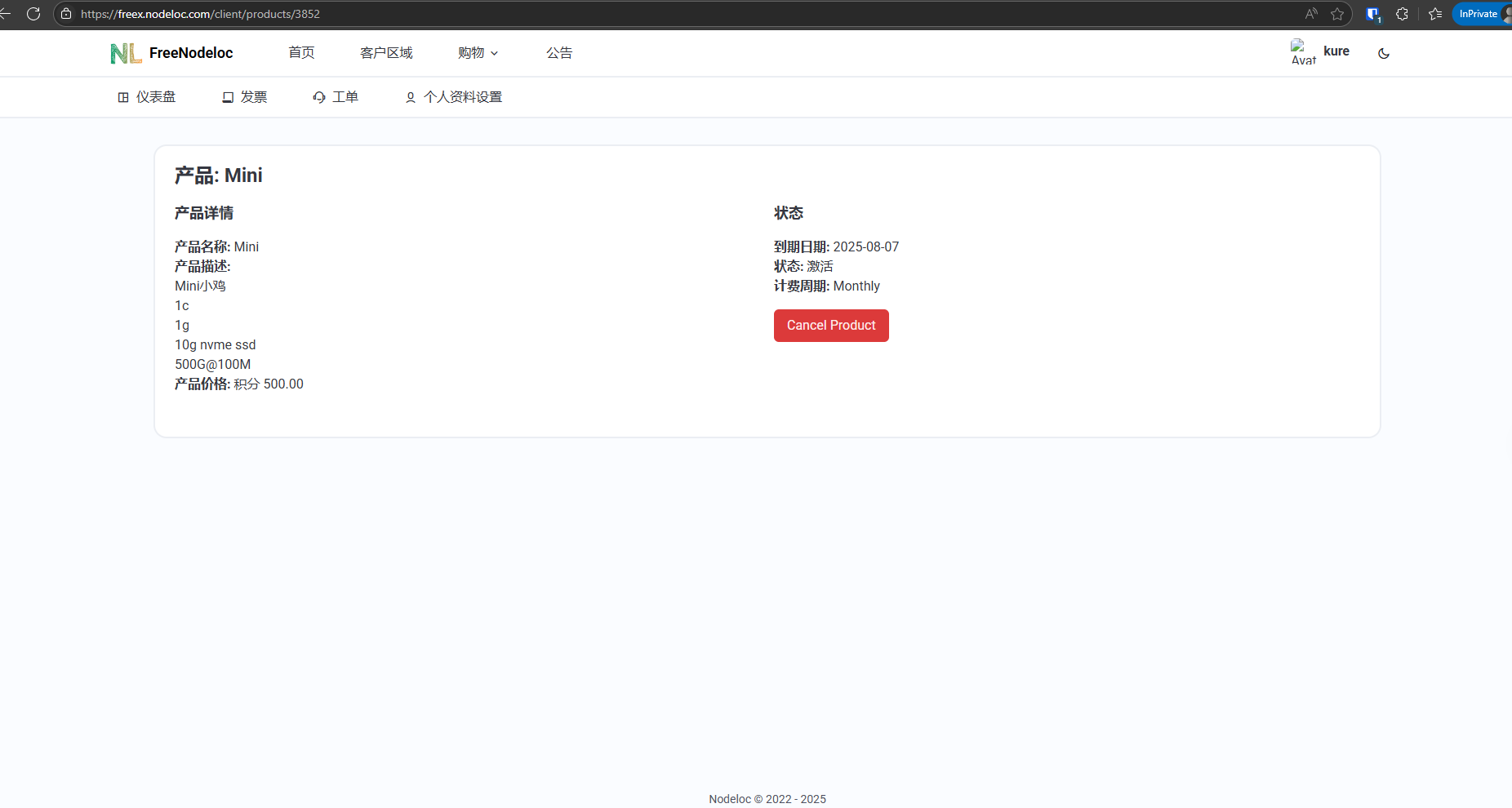Open the kure user menu

click(1336, 51)
